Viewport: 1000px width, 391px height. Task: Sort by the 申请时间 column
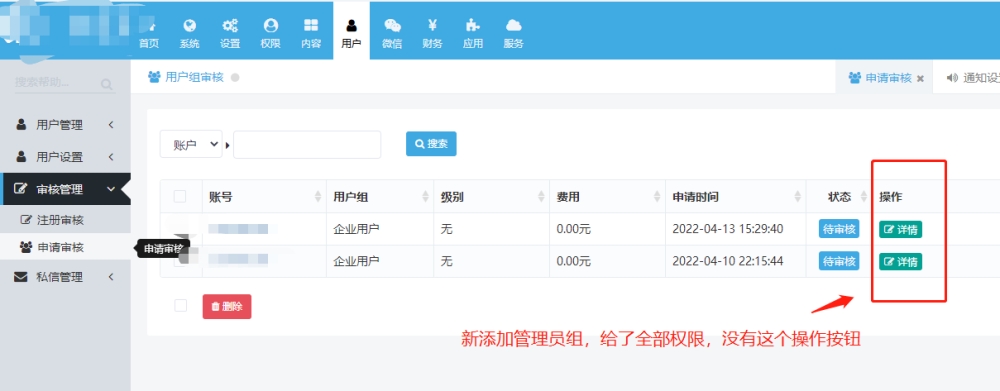736,197
